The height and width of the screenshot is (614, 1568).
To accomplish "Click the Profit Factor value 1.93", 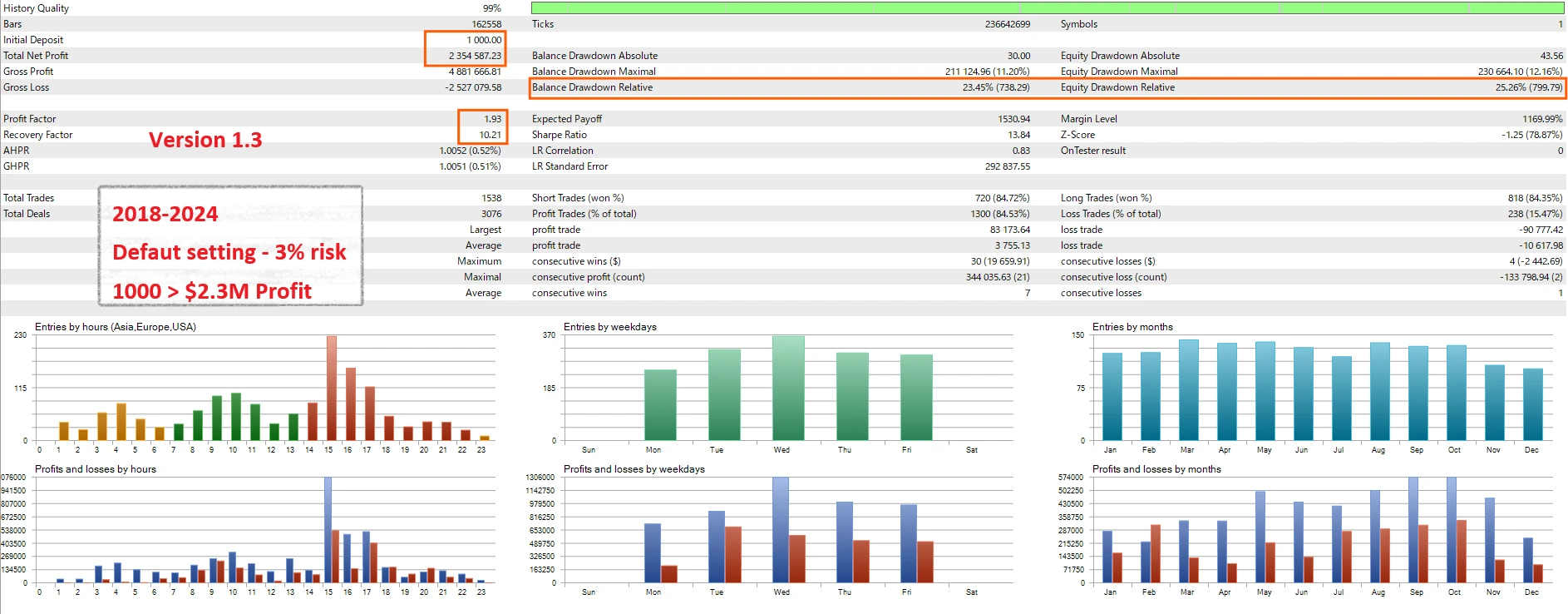I will [492, 119].
